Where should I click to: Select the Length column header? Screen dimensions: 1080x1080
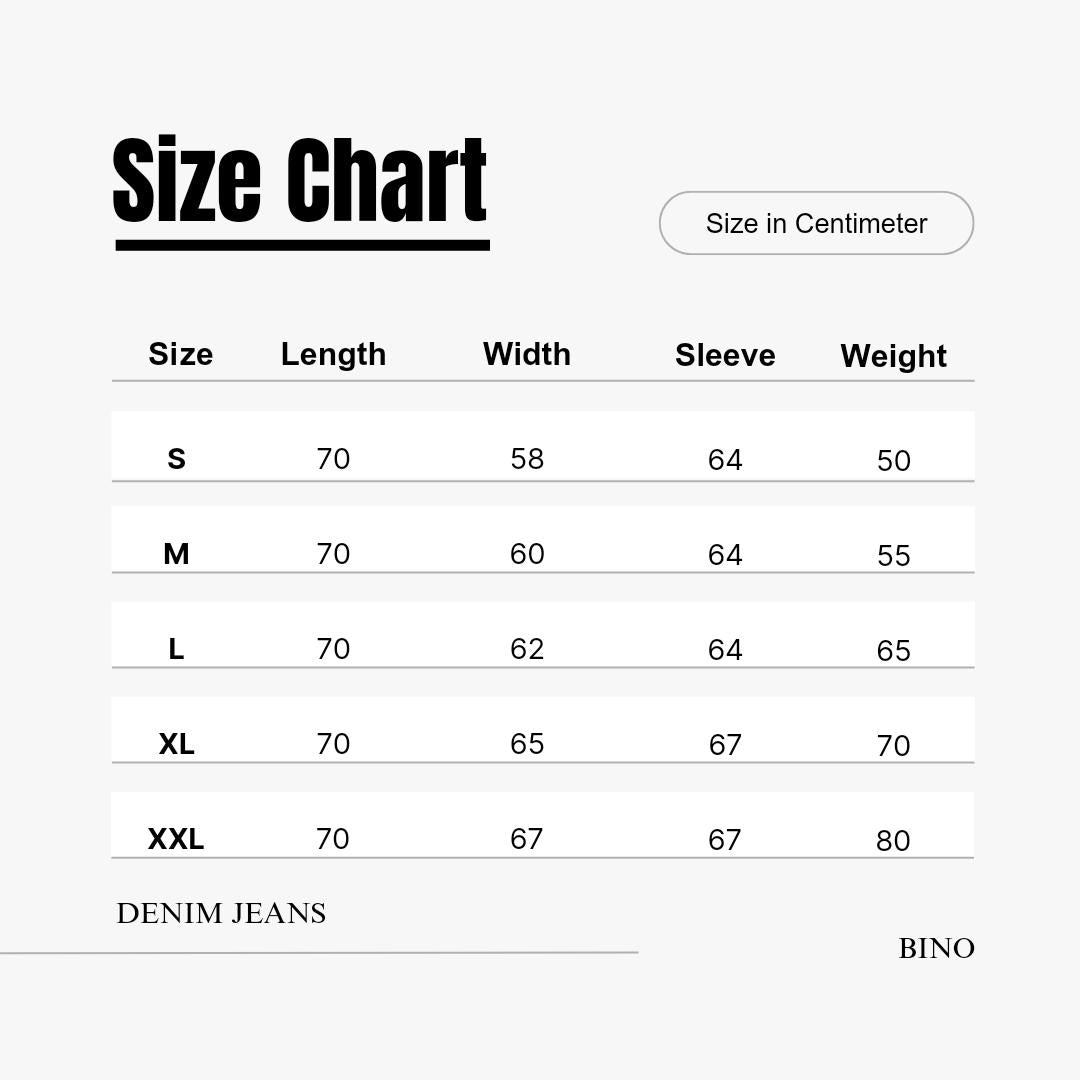pyautogui.click(x=333, y=354)
